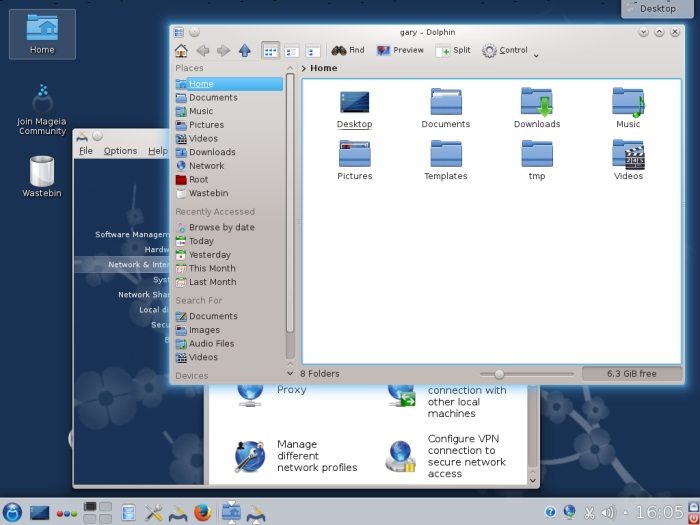Open the Control menu in Dolphin

click(x=505, y=50)
